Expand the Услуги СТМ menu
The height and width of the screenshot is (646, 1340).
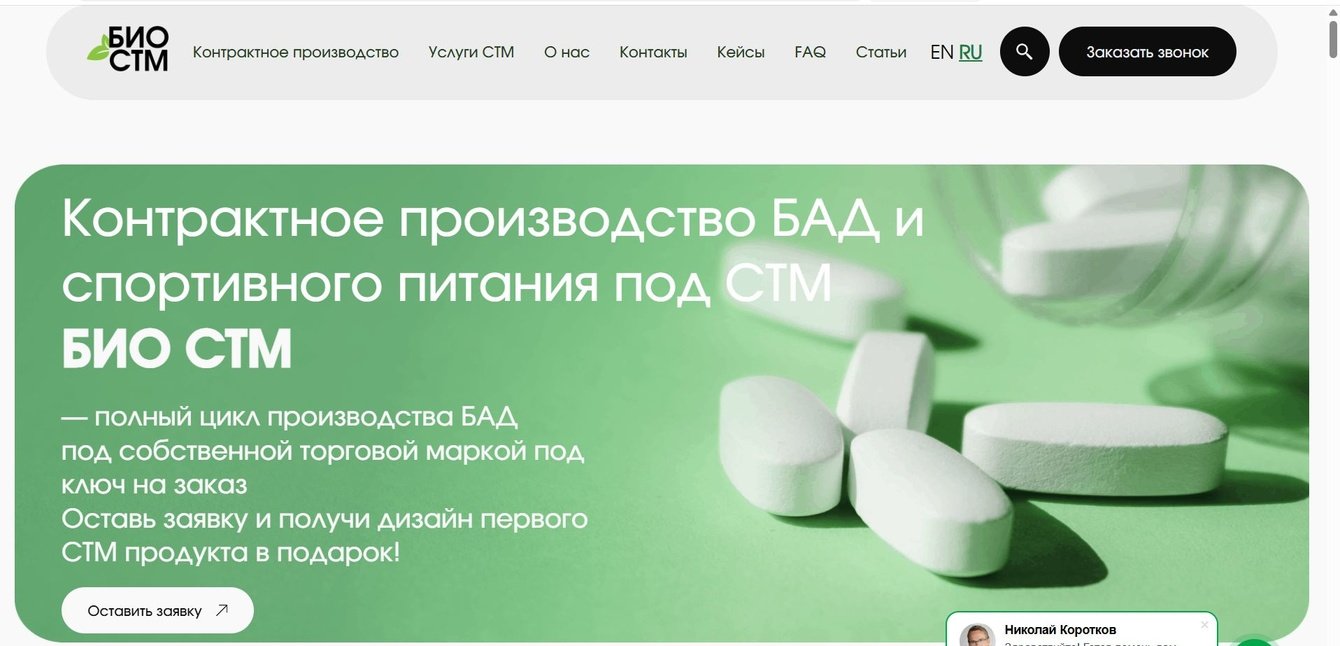click(471, 52)
